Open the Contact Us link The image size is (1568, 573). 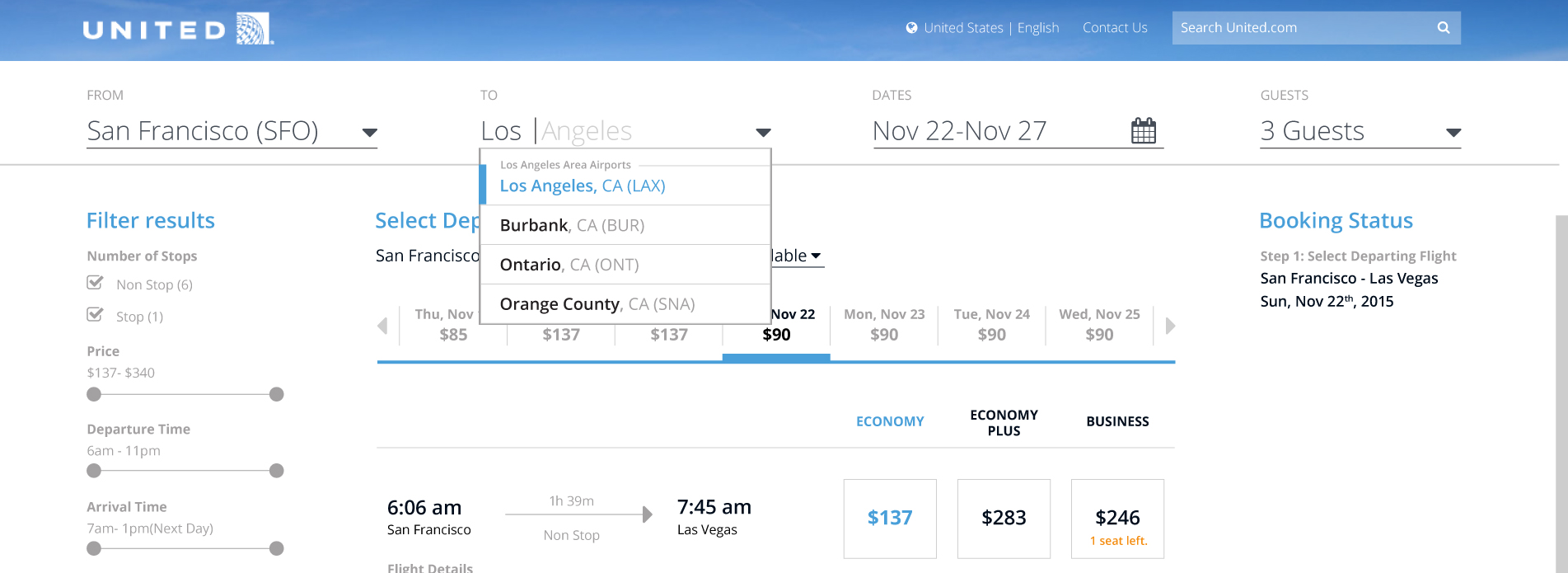pos(1115,28)
